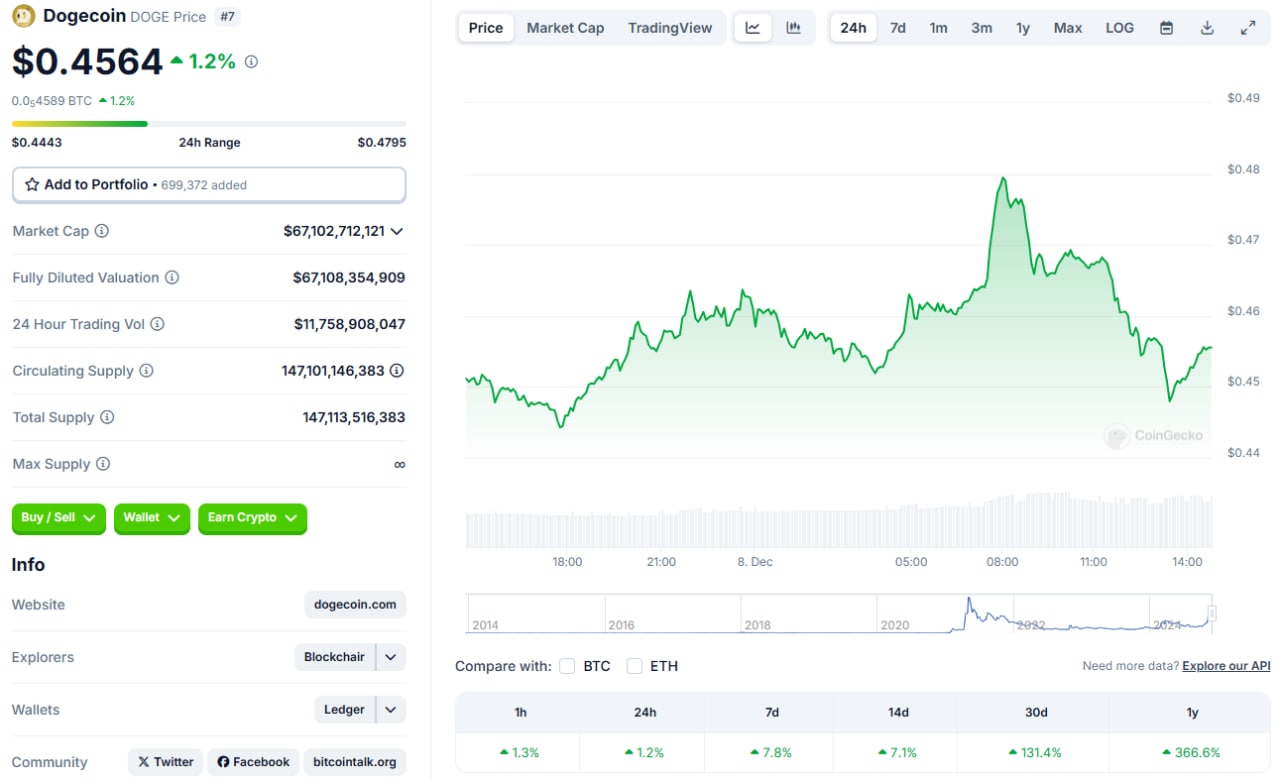Viewport: 1280px width, 779px height.
Task: Open Max Supply info icon
Action: [x=103, y=464]
